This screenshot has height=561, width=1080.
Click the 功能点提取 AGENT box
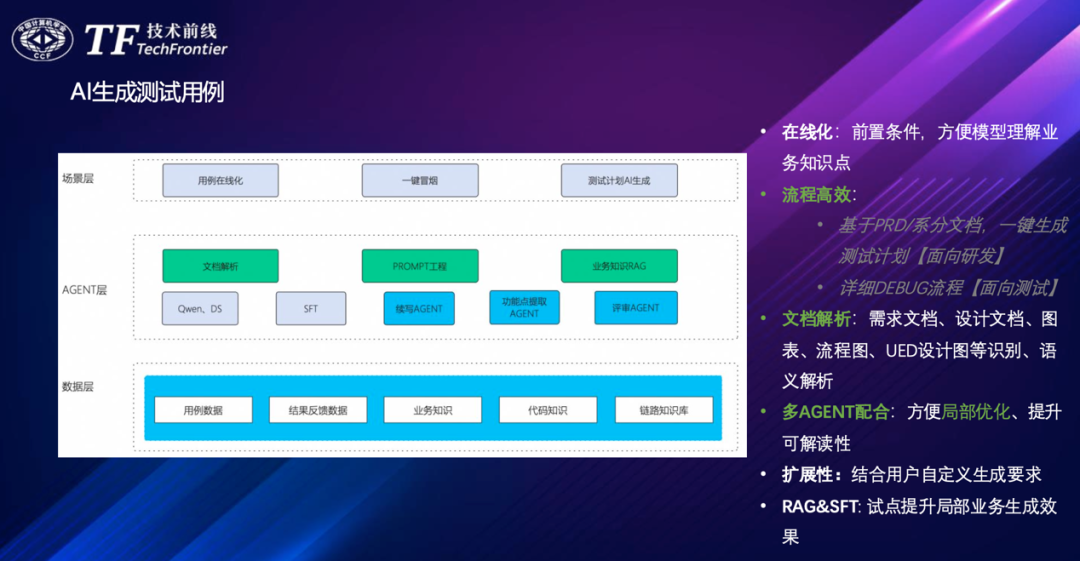tap(524, 307)
